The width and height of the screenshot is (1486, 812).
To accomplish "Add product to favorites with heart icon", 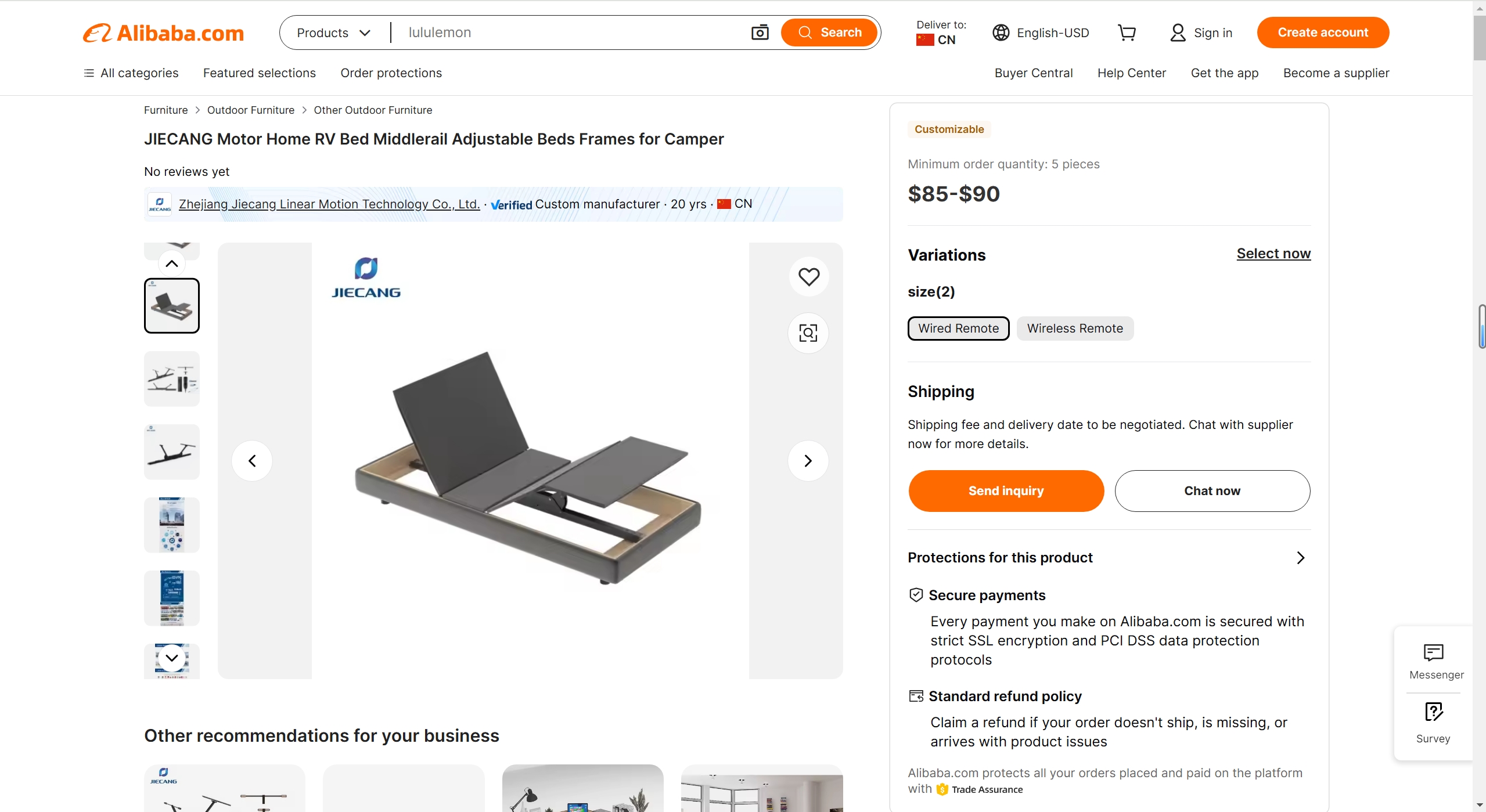I will [x=808, y=277].
